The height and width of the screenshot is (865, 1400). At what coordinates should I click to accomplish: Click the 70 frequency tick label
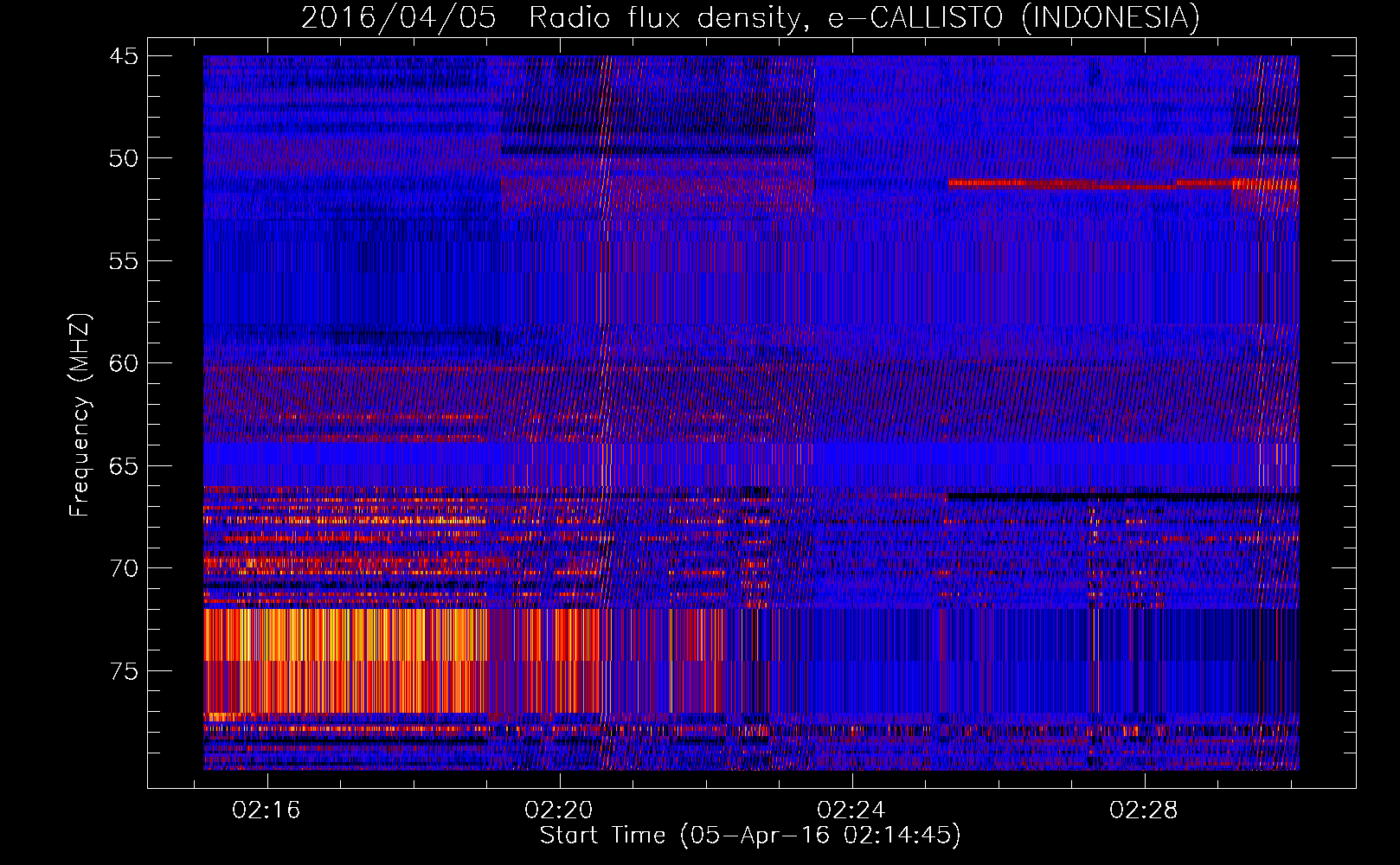point(124,568)
